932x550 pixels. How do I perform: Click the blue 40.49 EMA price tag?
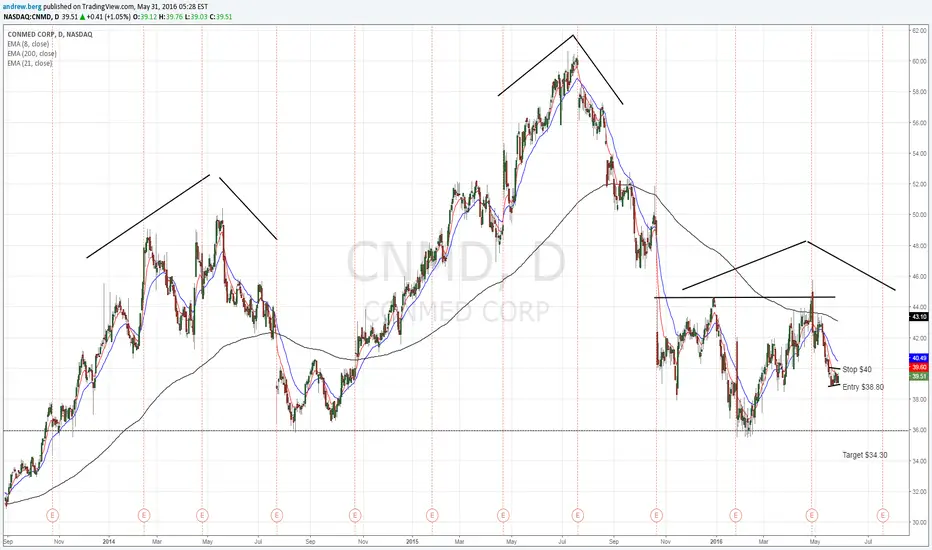pyautogui.click(x=919, y=358)
